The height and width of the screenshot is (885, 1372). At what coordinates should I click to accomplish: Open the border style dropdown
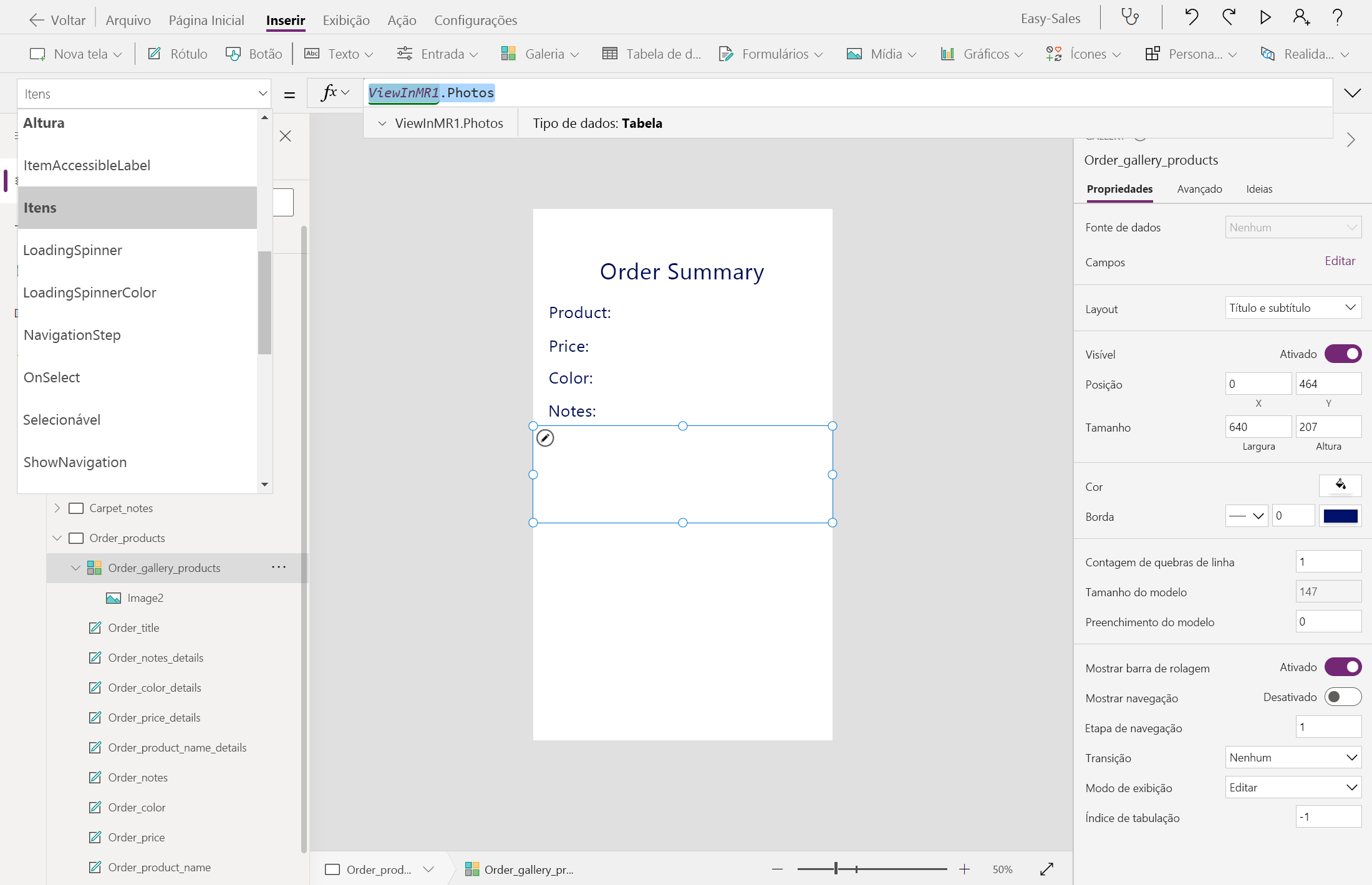[1246, 516]
